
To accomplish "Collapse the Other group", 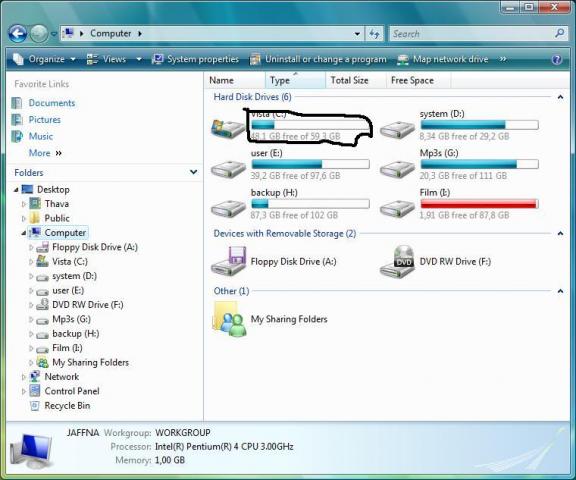I will click(x=560, y=291).
